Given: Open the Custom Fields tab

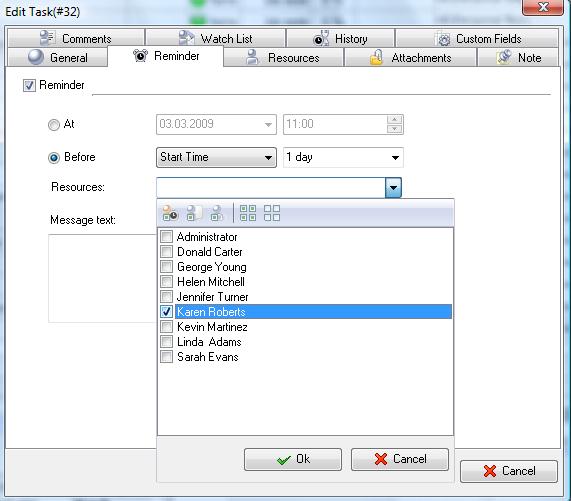Looking at the screenshot, I should click(477, 38).
